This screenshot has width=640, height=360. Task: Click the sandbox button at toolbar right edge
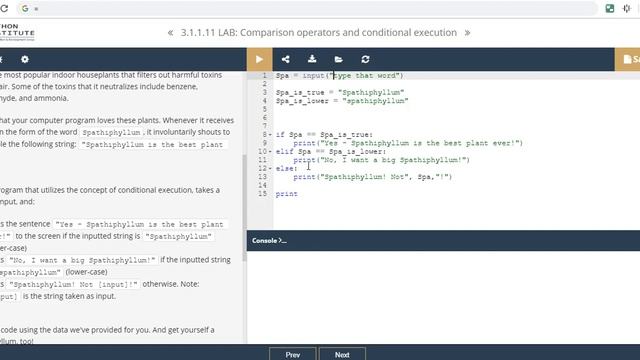(627, 59)
